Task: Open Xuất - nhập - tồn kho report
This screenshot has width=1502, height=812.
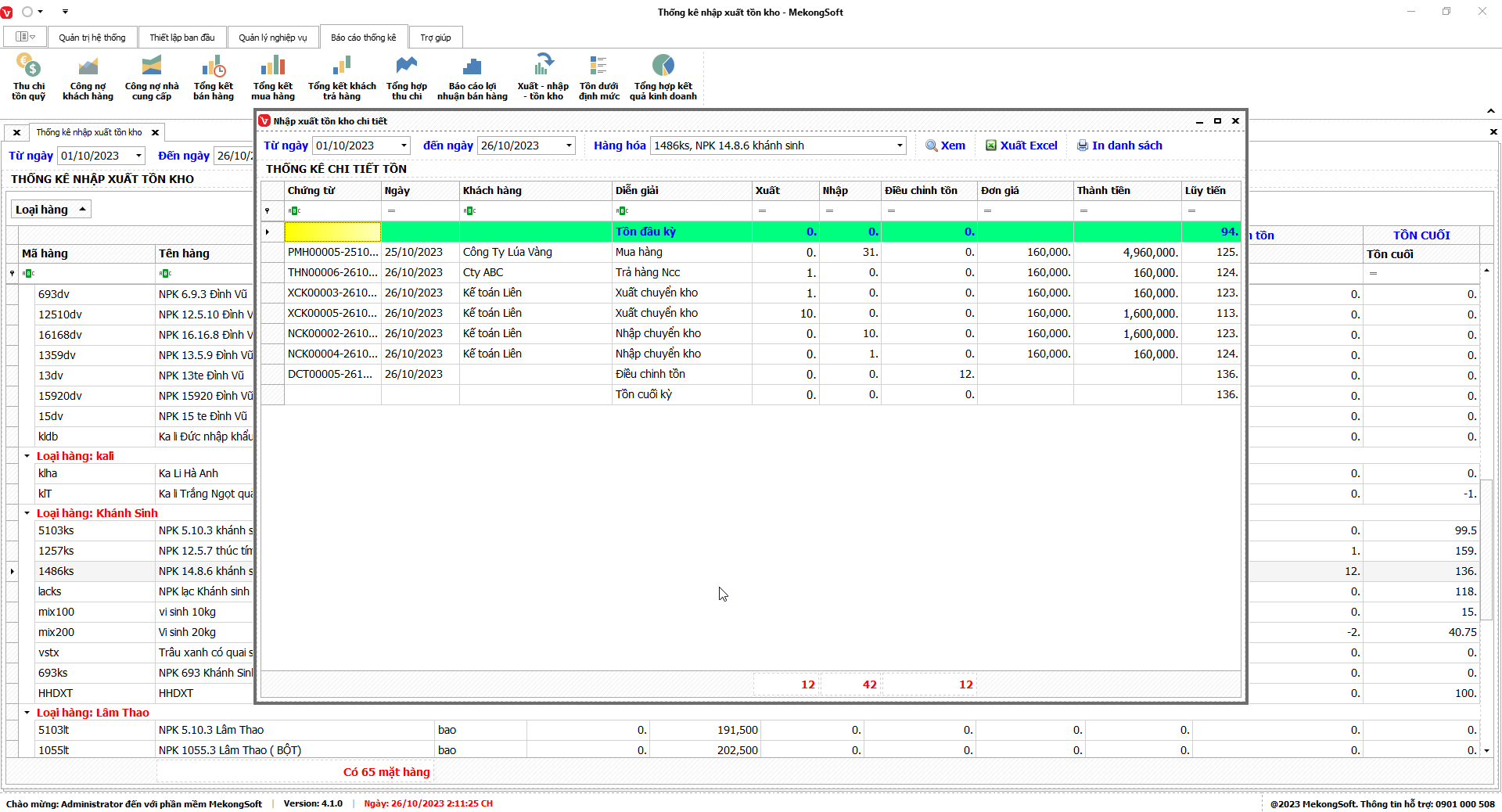Action: pos(543,77)
